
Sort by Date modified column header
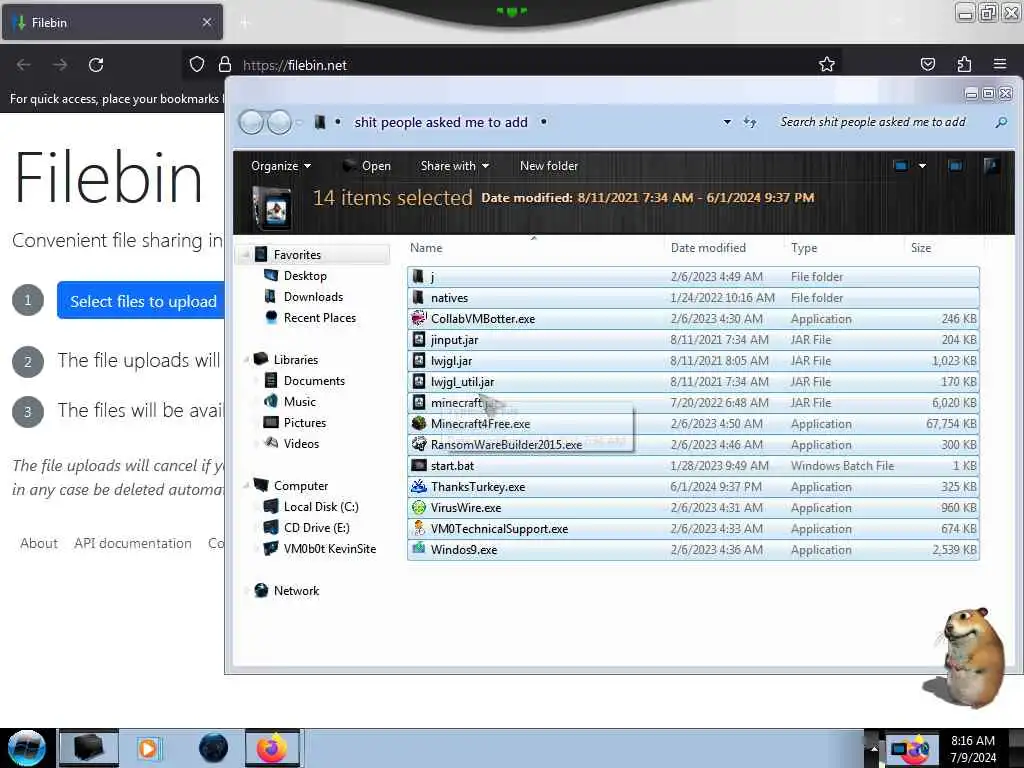(x=708, y=248)
